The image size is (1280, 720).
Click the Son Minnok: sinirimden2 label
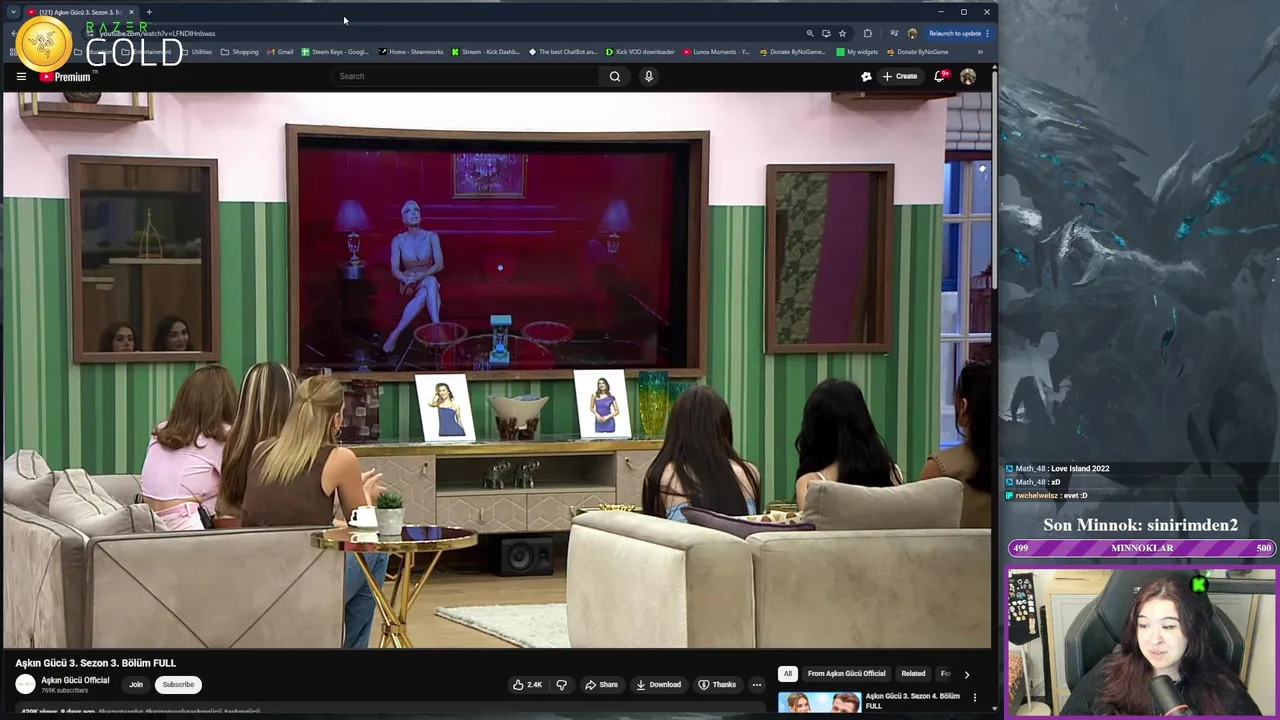1141,525
